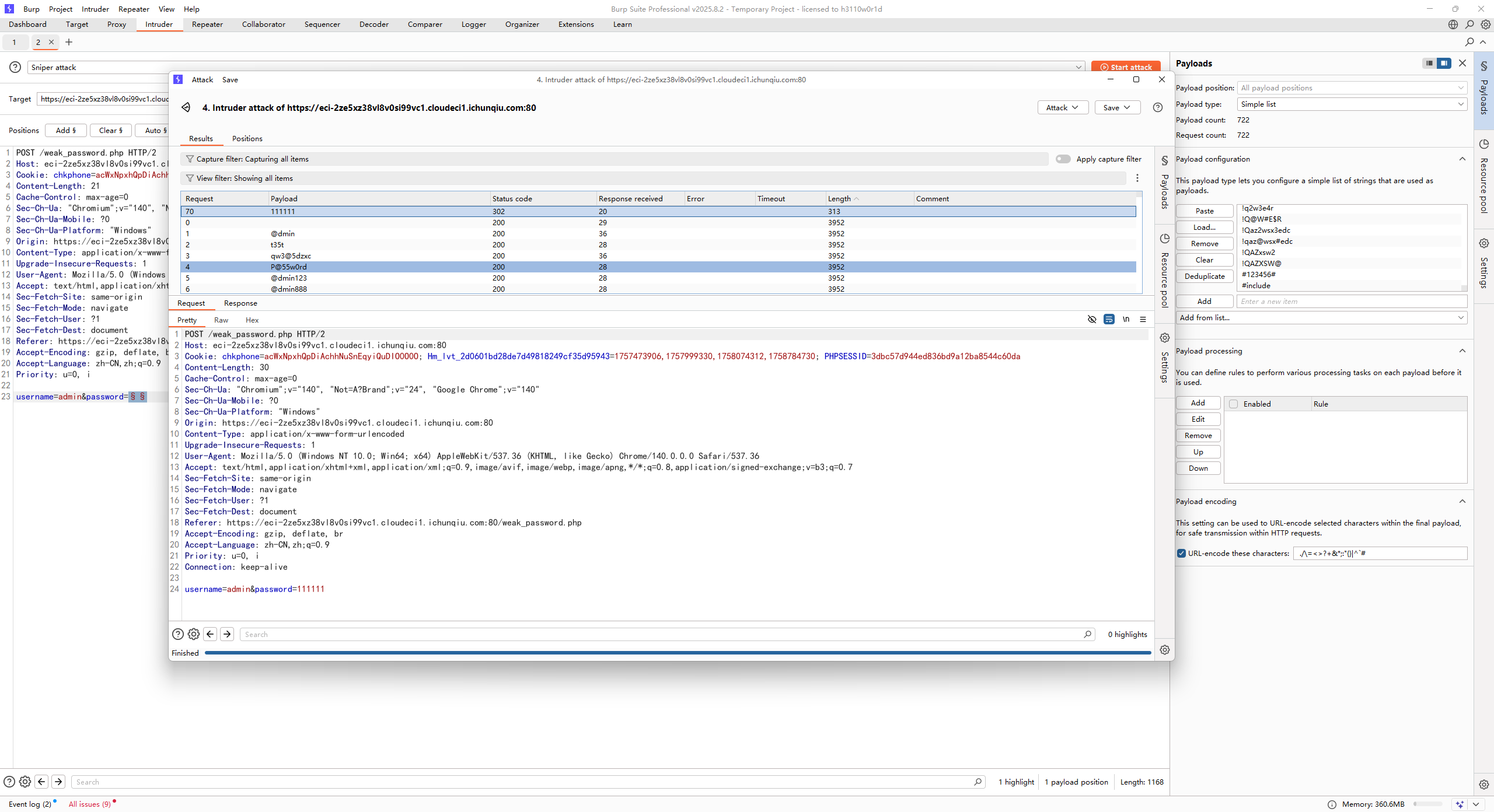Open the help icon beside Sniper attack

[x=15, y=67]
